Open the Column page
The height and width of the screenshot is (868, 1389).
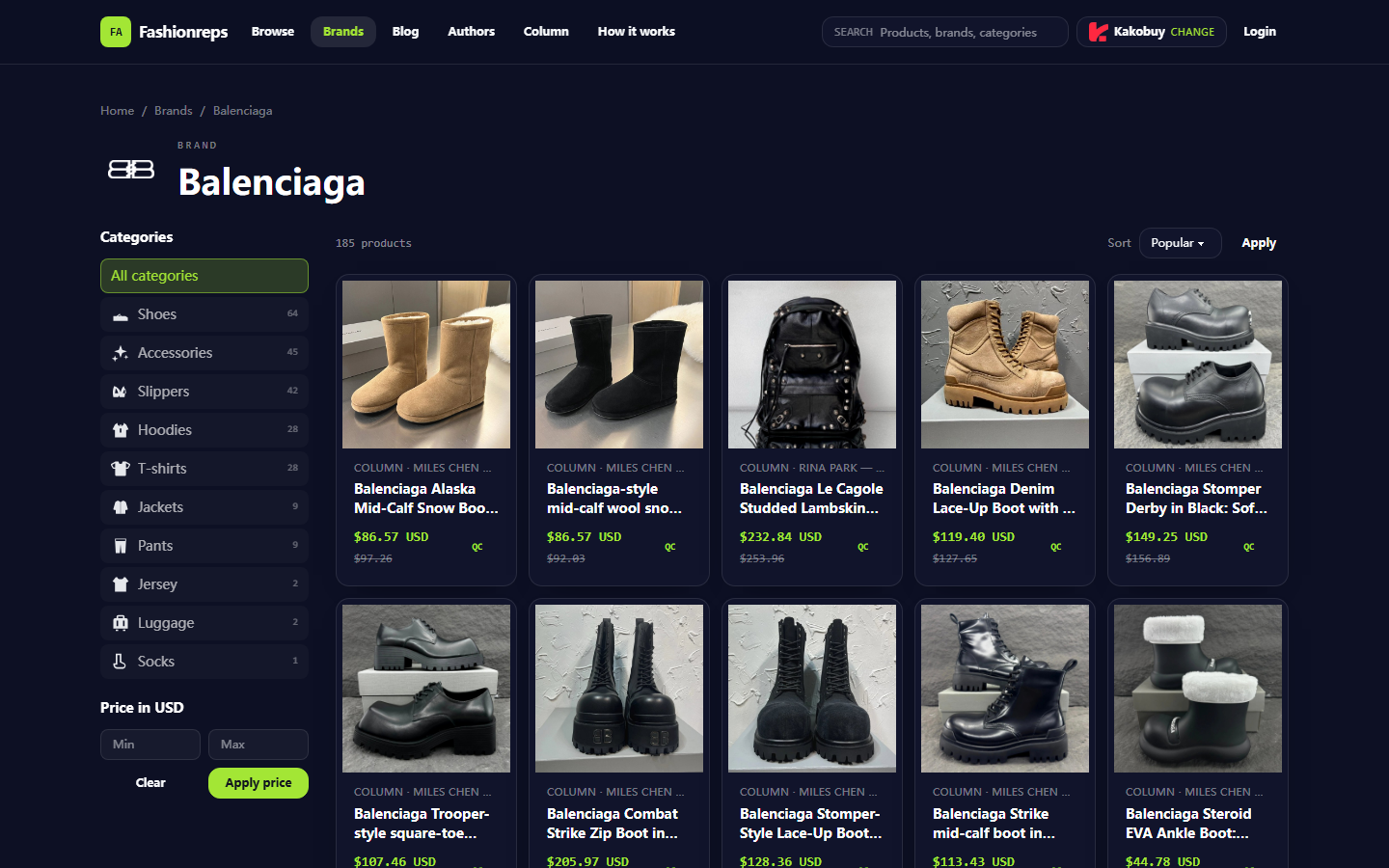click(546, 32)
